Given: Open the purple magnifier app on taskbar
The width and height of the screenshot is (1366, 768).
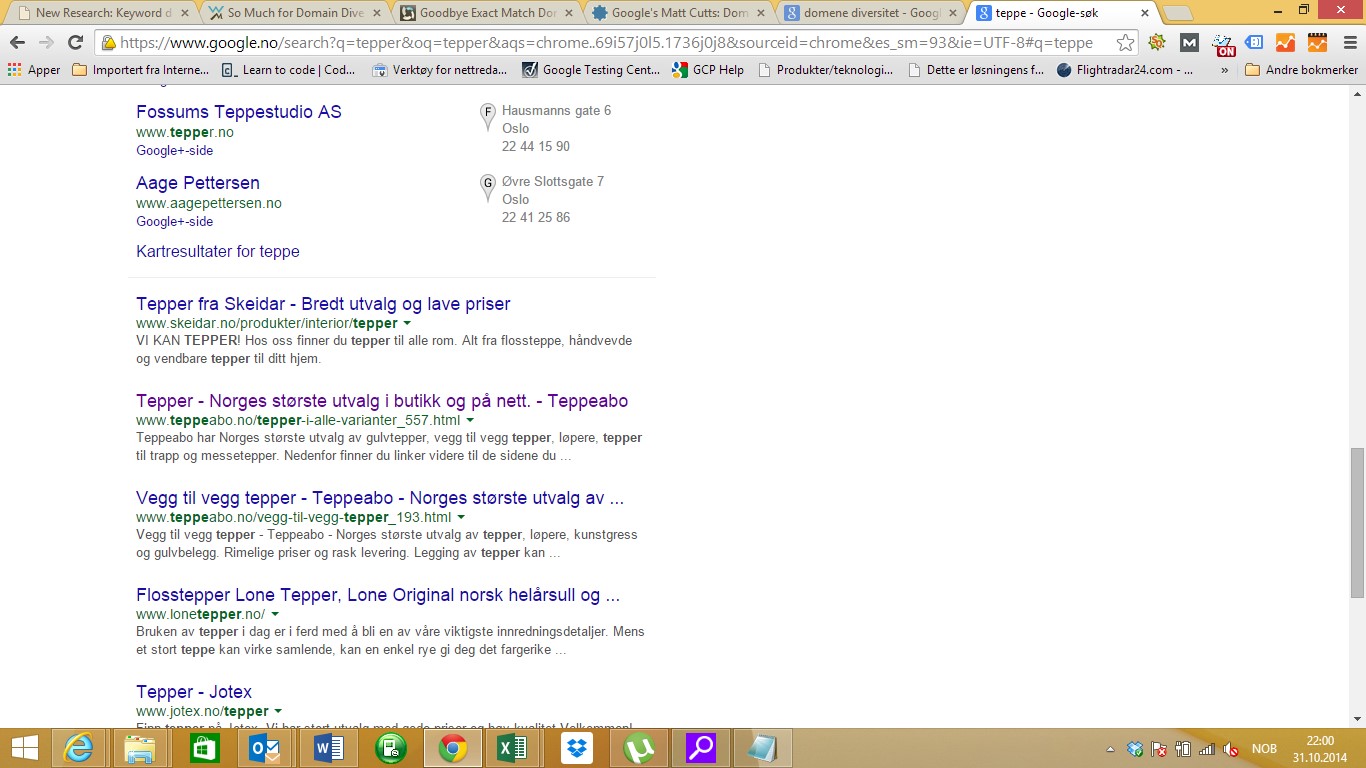Looking at the screenshot, I should tap(699, 748).
